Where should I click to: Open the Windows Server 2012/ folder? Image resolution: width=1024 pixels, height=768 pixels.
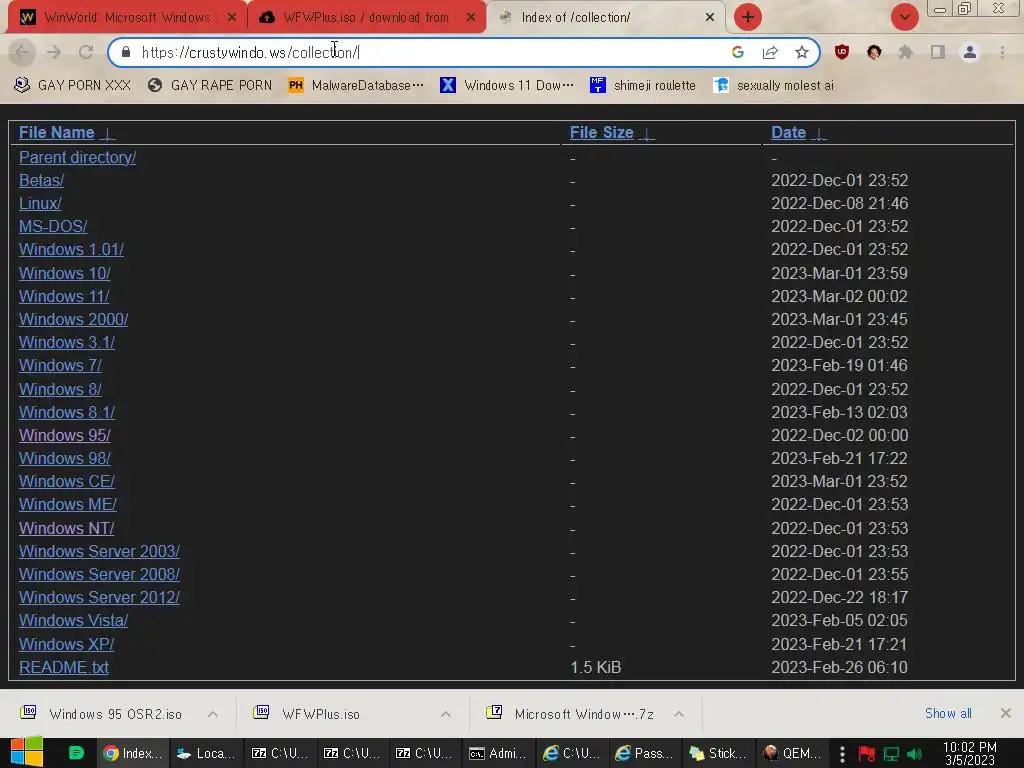[99, 598]
